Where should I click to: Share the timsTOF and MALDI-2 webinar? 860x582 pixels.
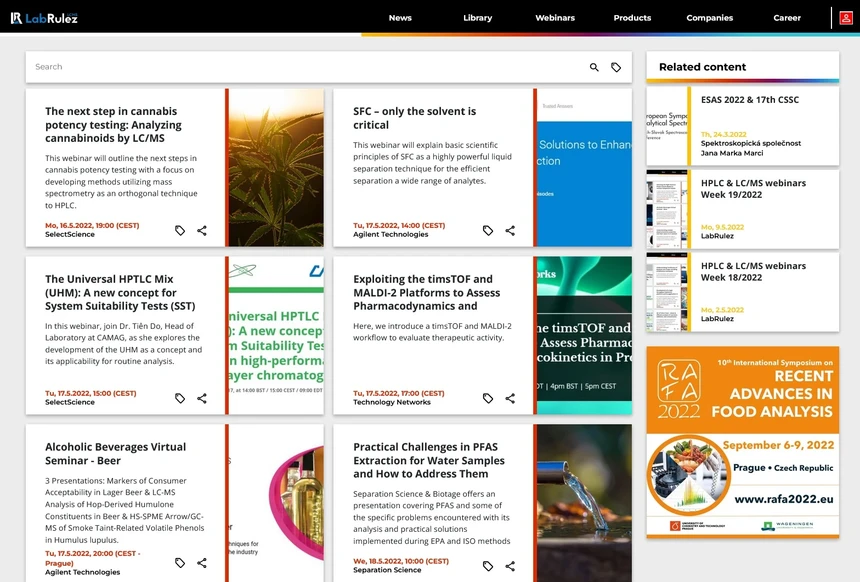[510, 398]
